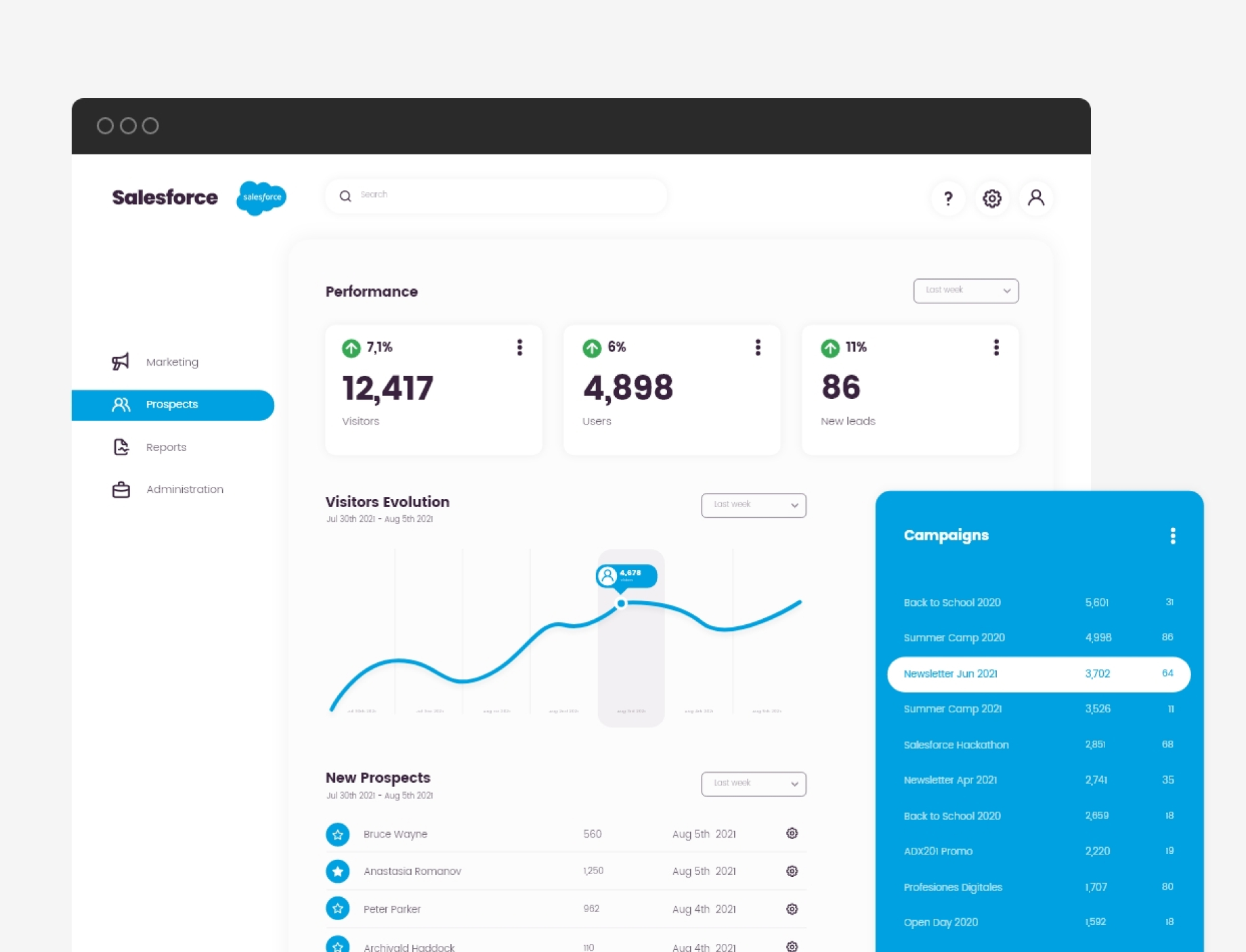This screenshot has height=952, width=1246.
Task: Click the gear icon for Bruce Wayne
Action: coord(792,834)
